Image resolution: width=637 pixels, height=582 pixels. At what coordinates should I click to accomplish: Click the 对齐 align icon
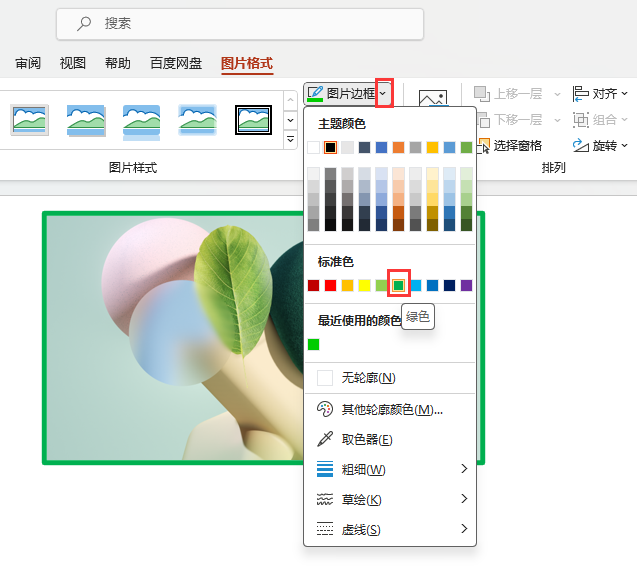tap(581, 94)
